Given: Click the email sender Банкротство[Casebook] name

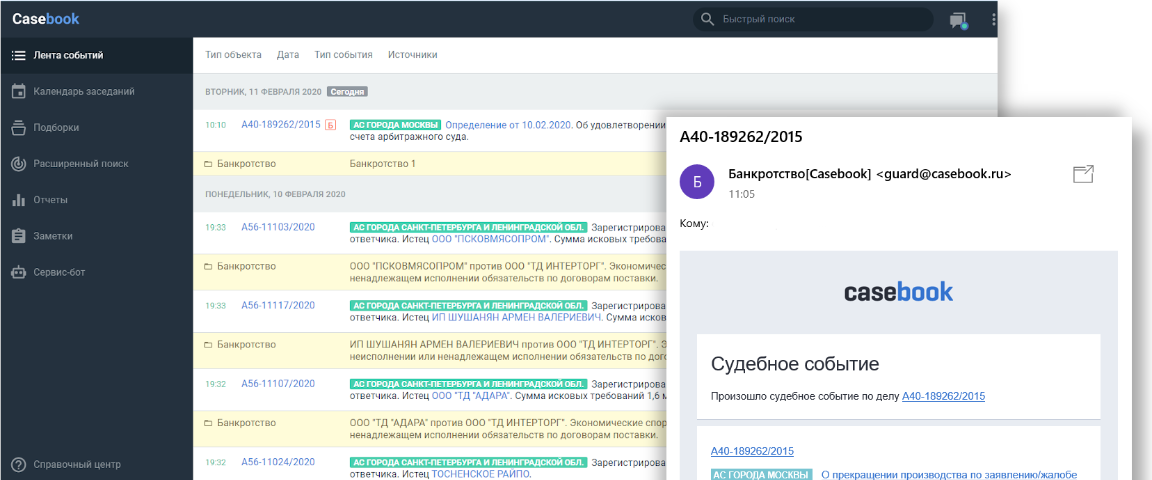Looking at the screenshot, I should pos(799,174).
